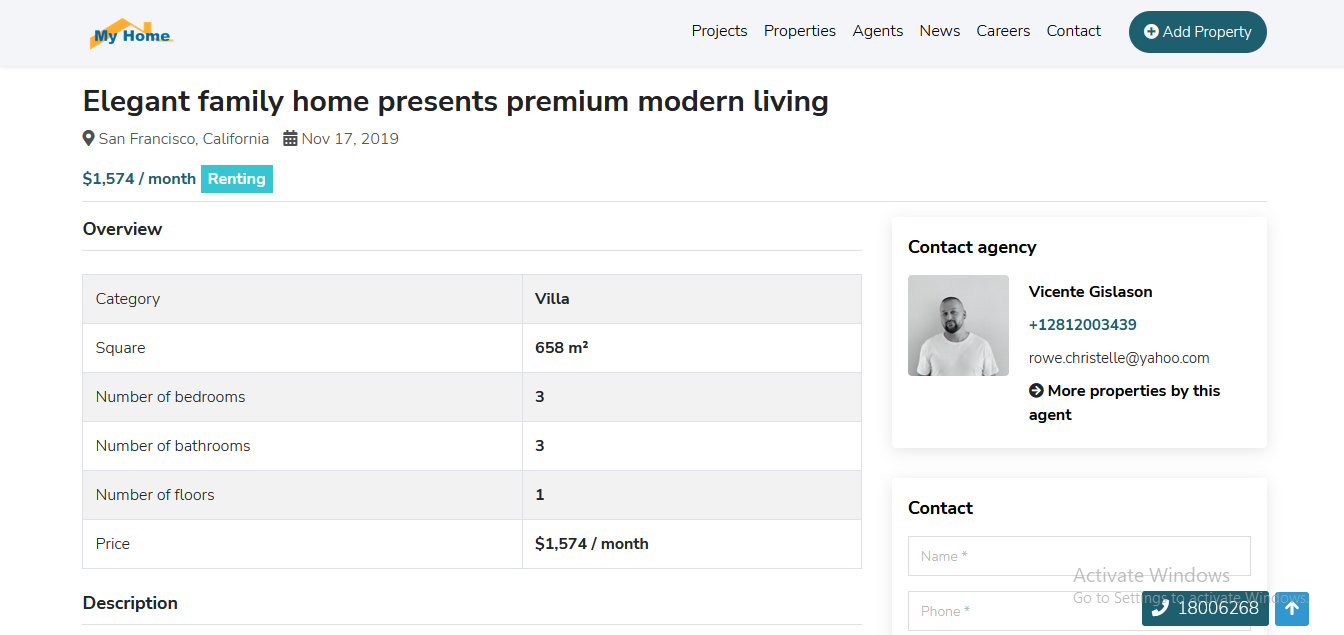Click the Add Property button
The width and height of the screenshot is (1344, 635).
pos(1198,32)
